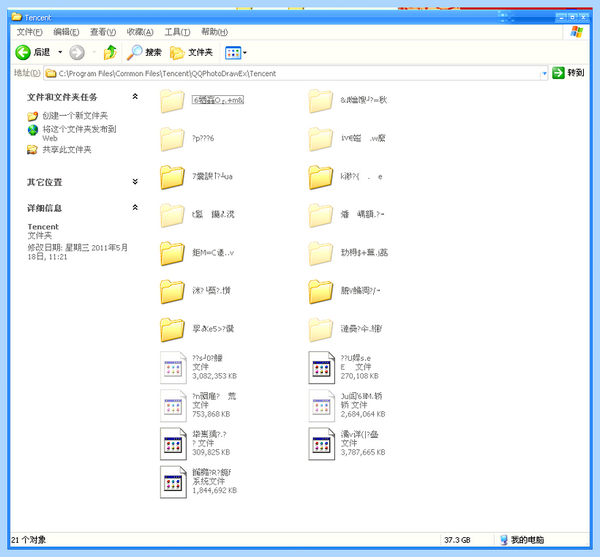
Task: Open the Back history dropdown arrow
Action: pos(60,52)
